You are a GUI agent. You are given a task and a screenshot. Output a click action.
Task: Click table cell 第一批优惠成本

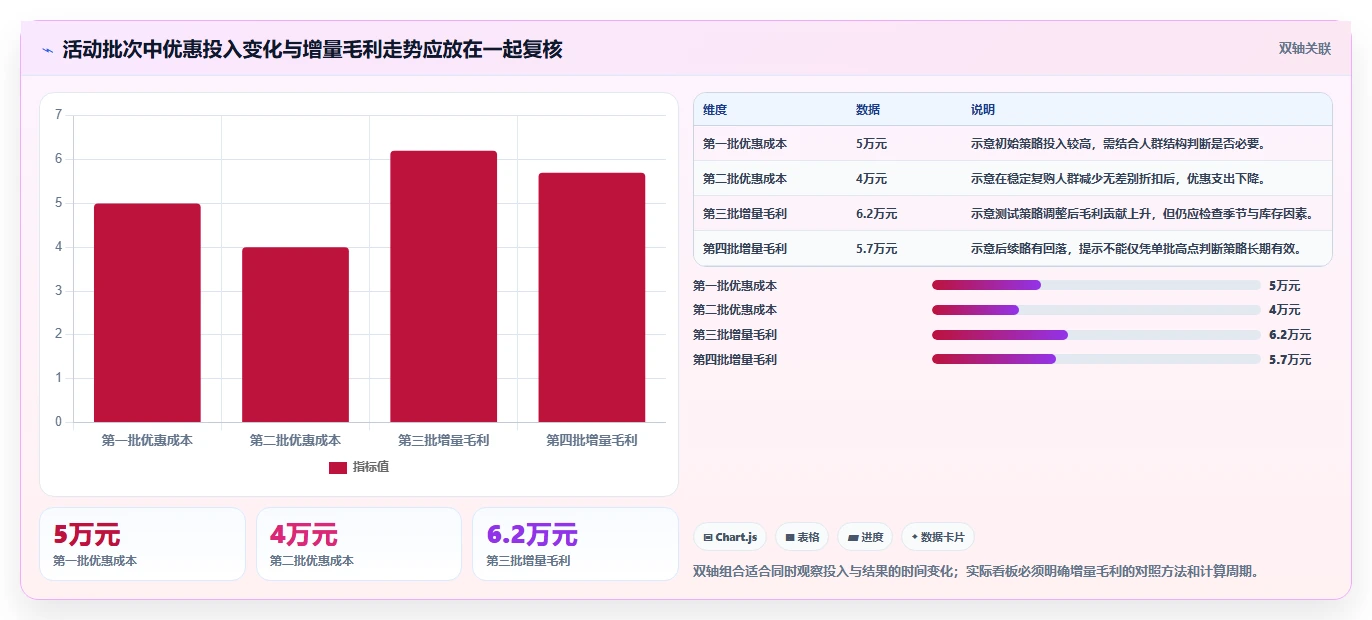click(745, 144)
